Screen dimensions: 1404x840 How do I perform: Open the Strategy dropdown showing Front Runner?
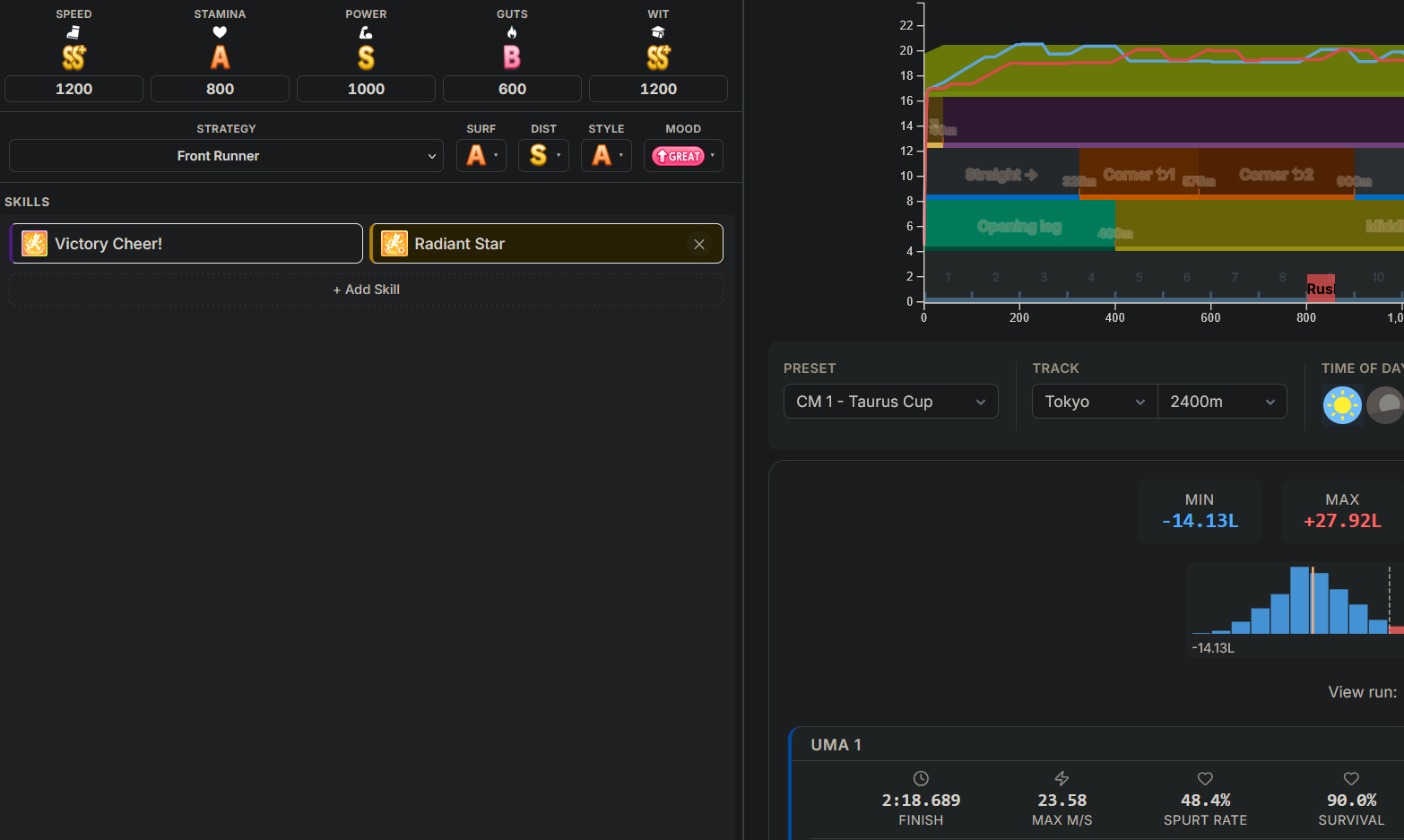click(226, 155)
